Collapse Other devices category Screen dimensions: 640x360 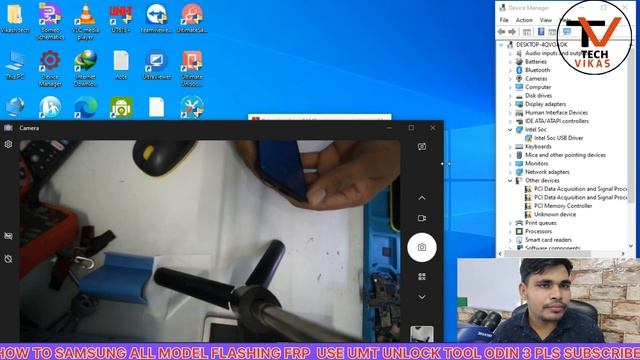click(510, 180)
